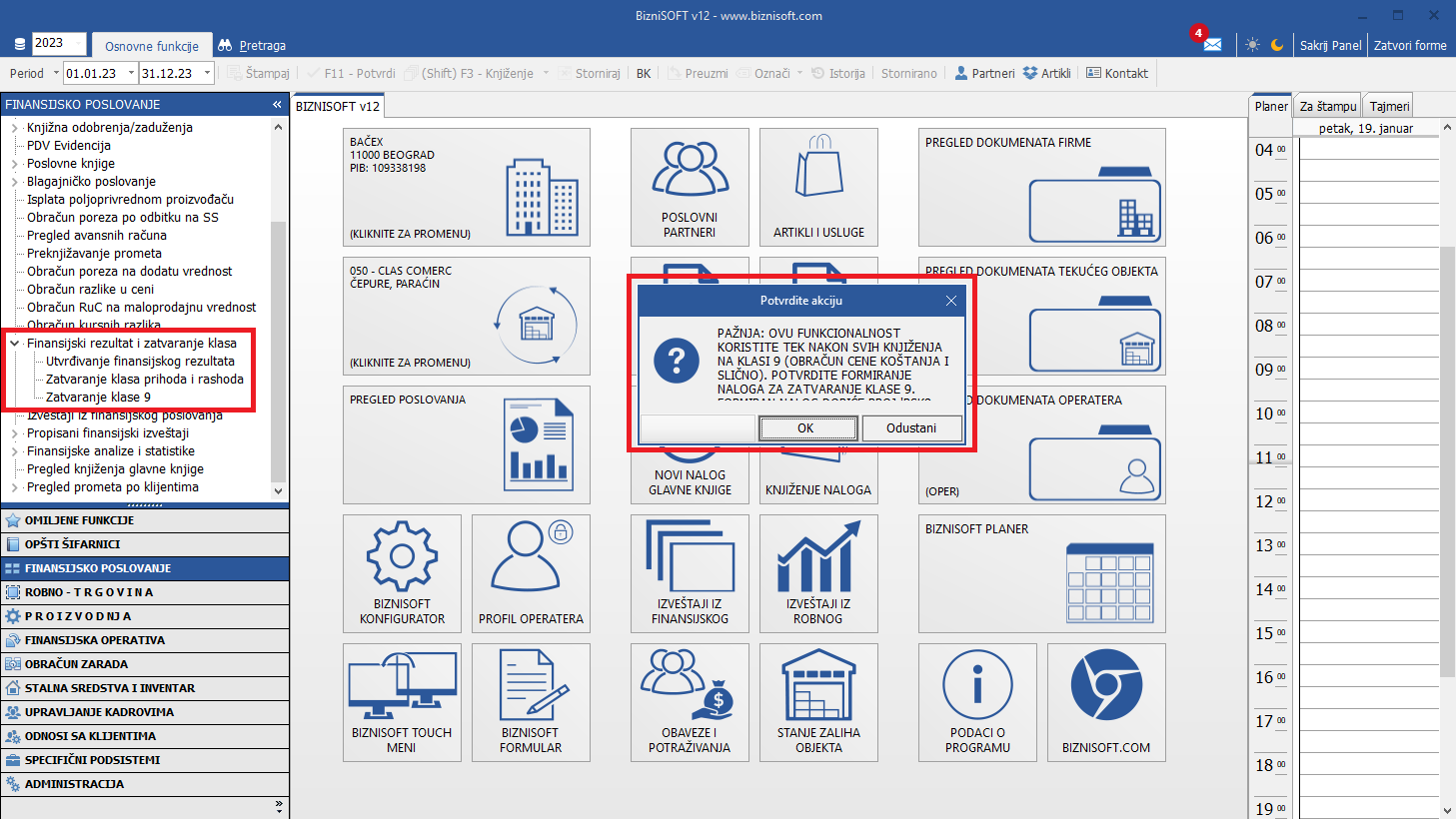Collapse Finansijski rezultat i zatvaranje klasa
The image size is (1456, 819).
pos(15,344)
